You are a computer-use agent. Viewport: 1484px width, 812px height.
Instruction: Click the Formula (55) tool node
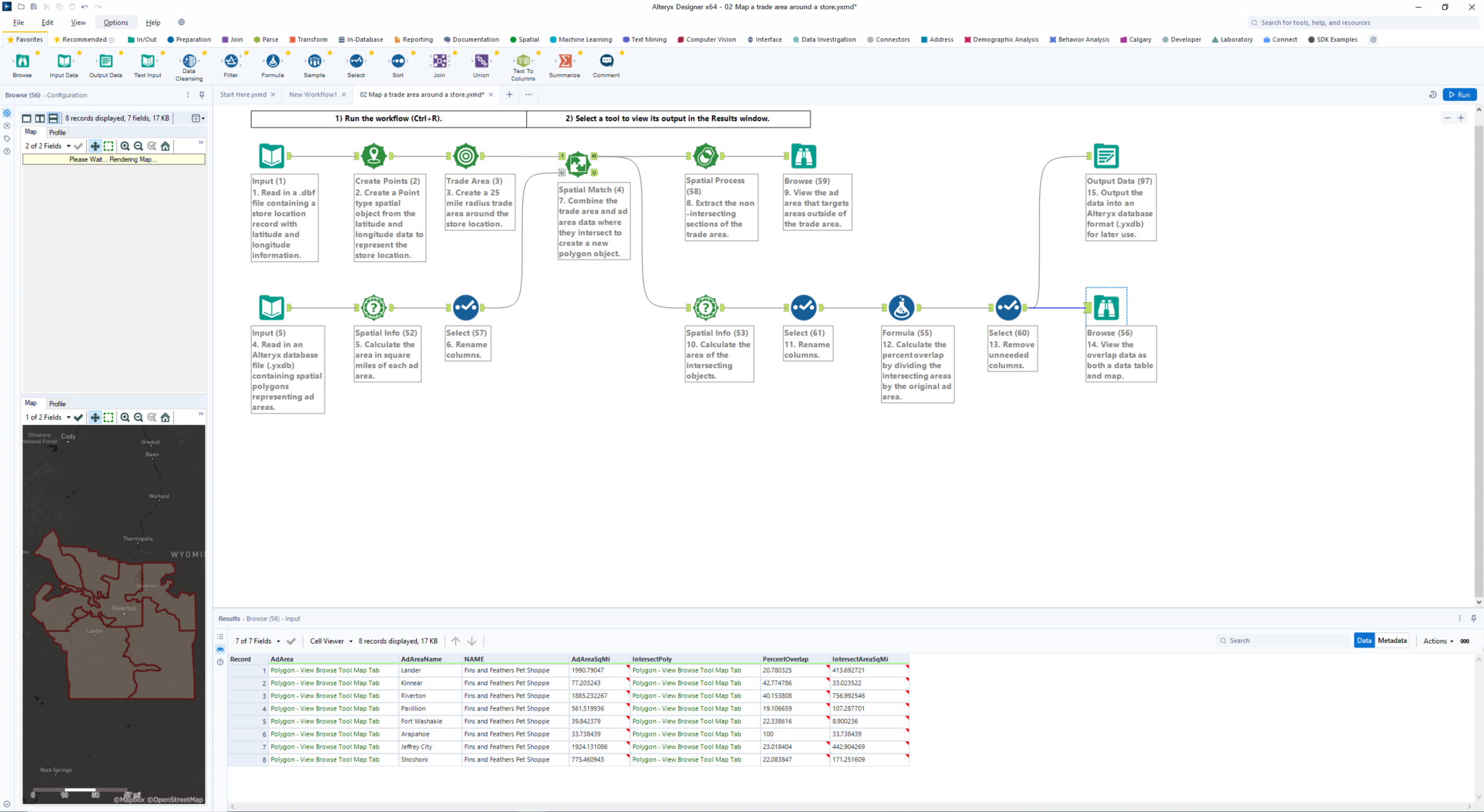[901, 308]
